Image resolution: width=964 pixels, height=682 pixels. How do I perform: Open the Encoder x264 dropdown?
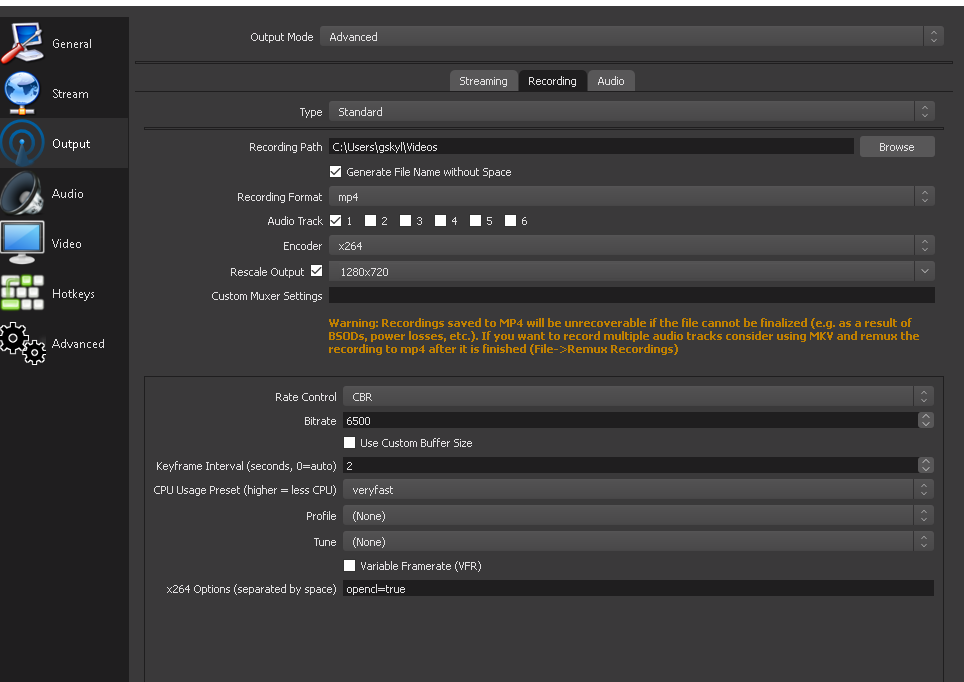point(631,245)
